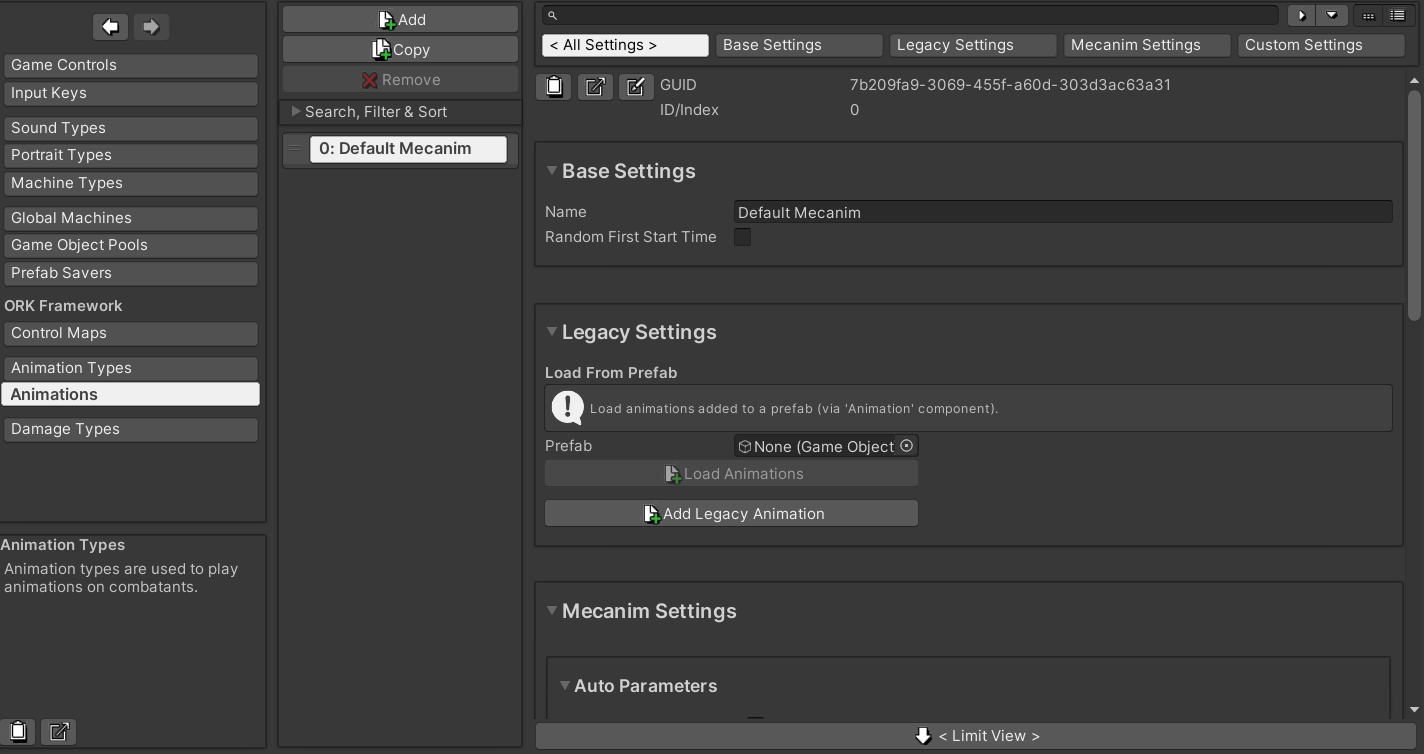
Task: Open Animation Types section
Action: (130, 368)
